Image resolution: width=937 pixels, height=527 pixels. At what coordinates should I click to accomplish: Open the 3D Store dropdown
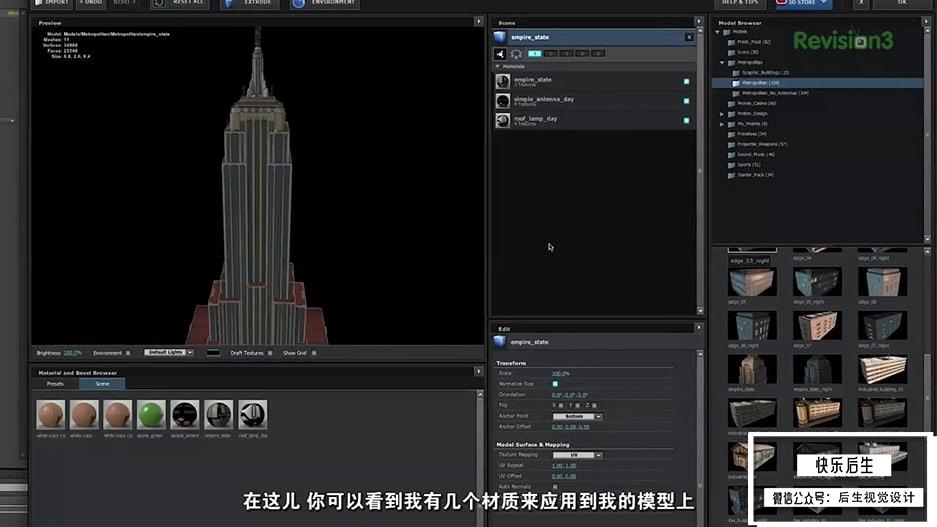[x=803, y=3]
